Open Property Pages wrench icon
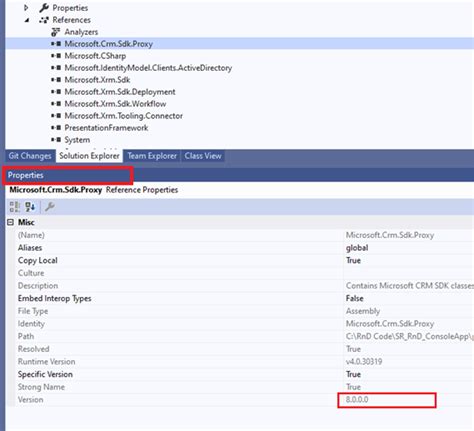 pyautogui.click(x=50, y=207)
